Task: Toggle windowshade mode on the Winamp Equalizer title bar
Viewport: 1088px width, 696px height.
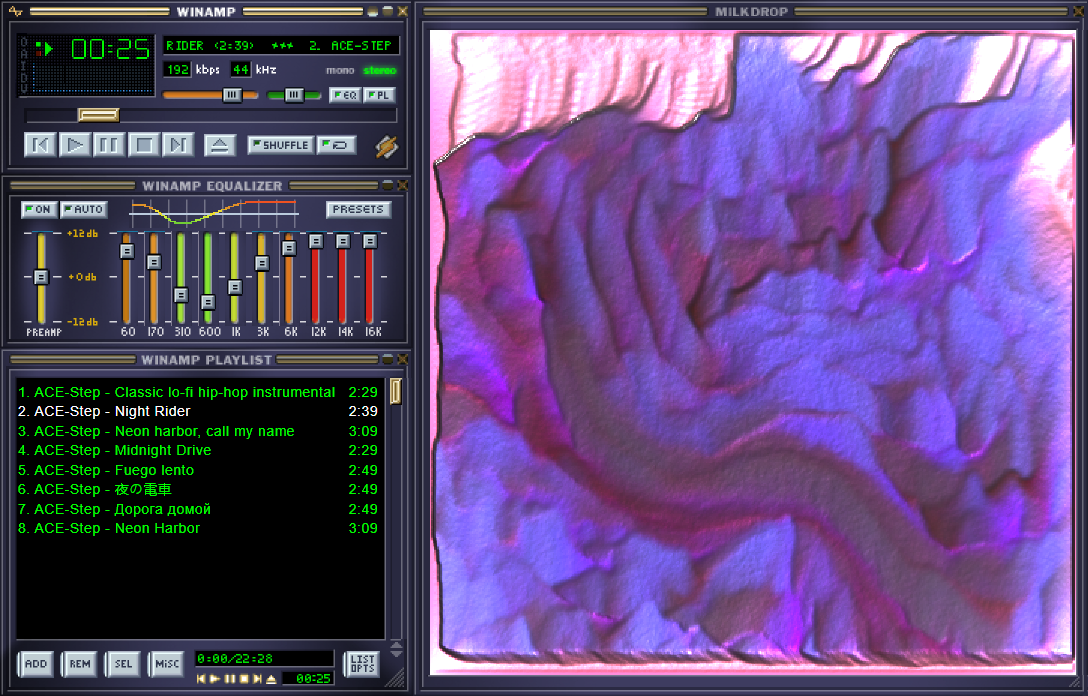Action: (388, 185)
